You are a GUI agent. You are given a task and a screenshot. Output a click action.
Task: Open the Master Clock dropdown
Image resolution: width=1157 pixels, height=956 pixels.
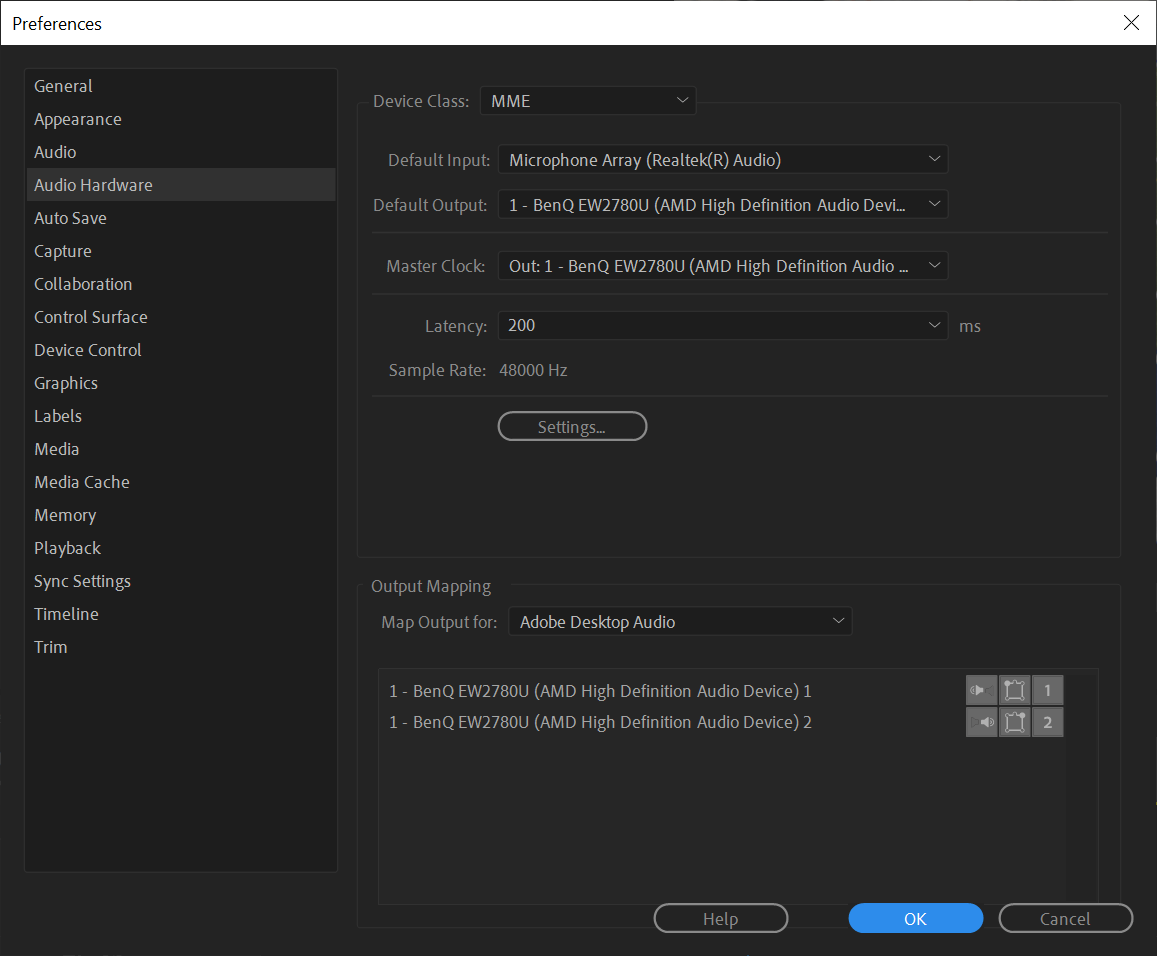click(x=722, y=265)
